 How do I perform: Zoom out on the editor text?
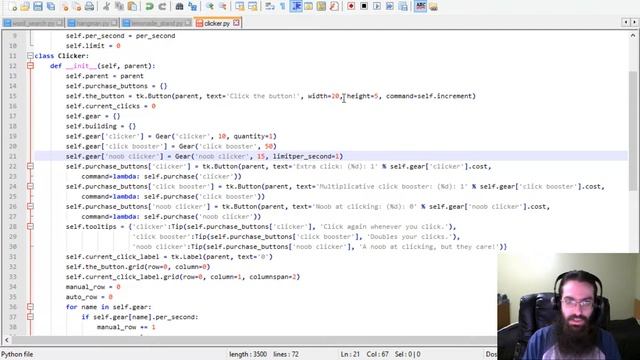[222, 6]
